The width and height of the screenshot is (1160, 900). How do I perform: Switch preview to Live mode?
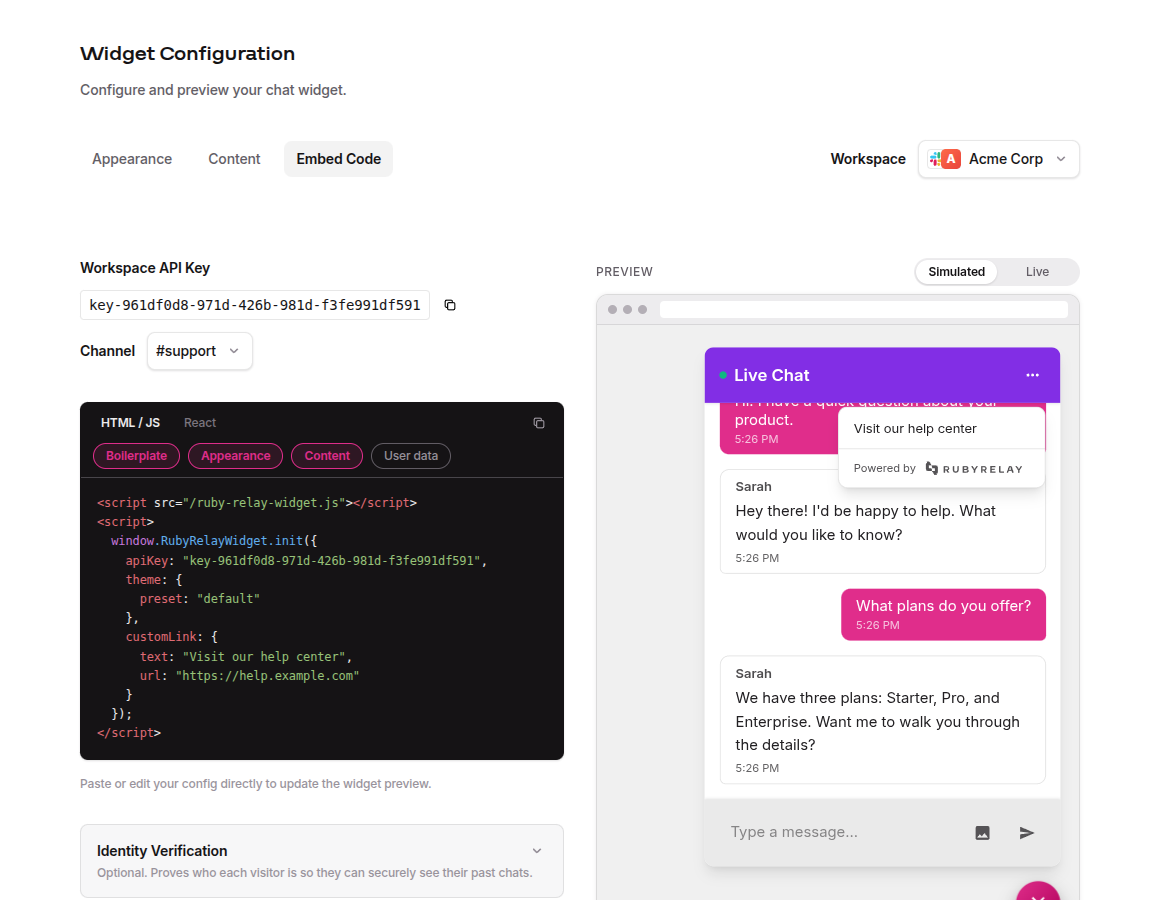pos(1036,271)
